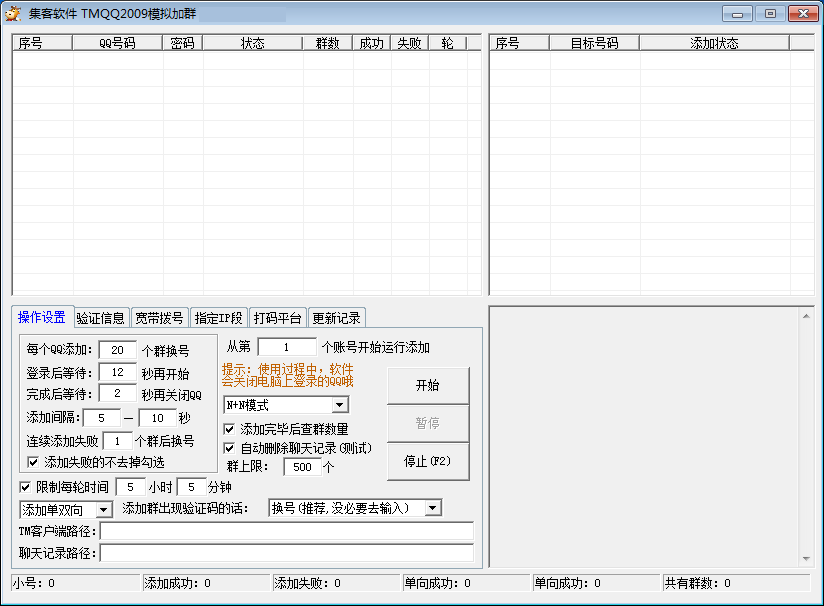Switch to the 操作设置 tab
This screenshot has height=606, width=824.
tap(42, 317)
